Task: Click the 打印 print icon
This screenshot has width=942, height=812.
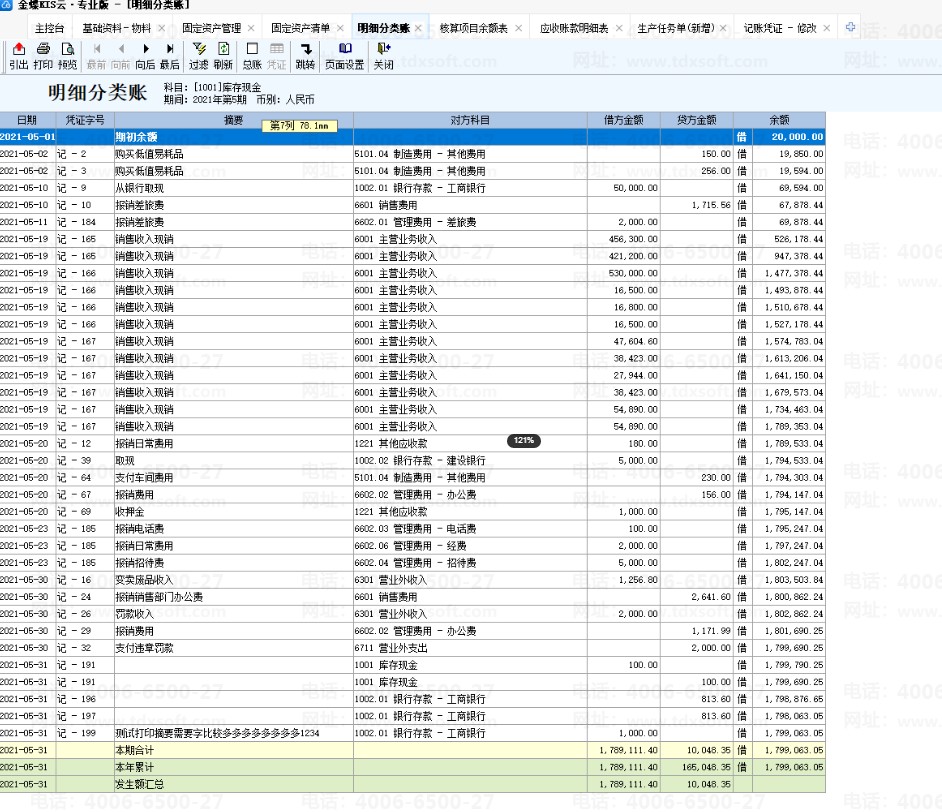Action: 43,56
